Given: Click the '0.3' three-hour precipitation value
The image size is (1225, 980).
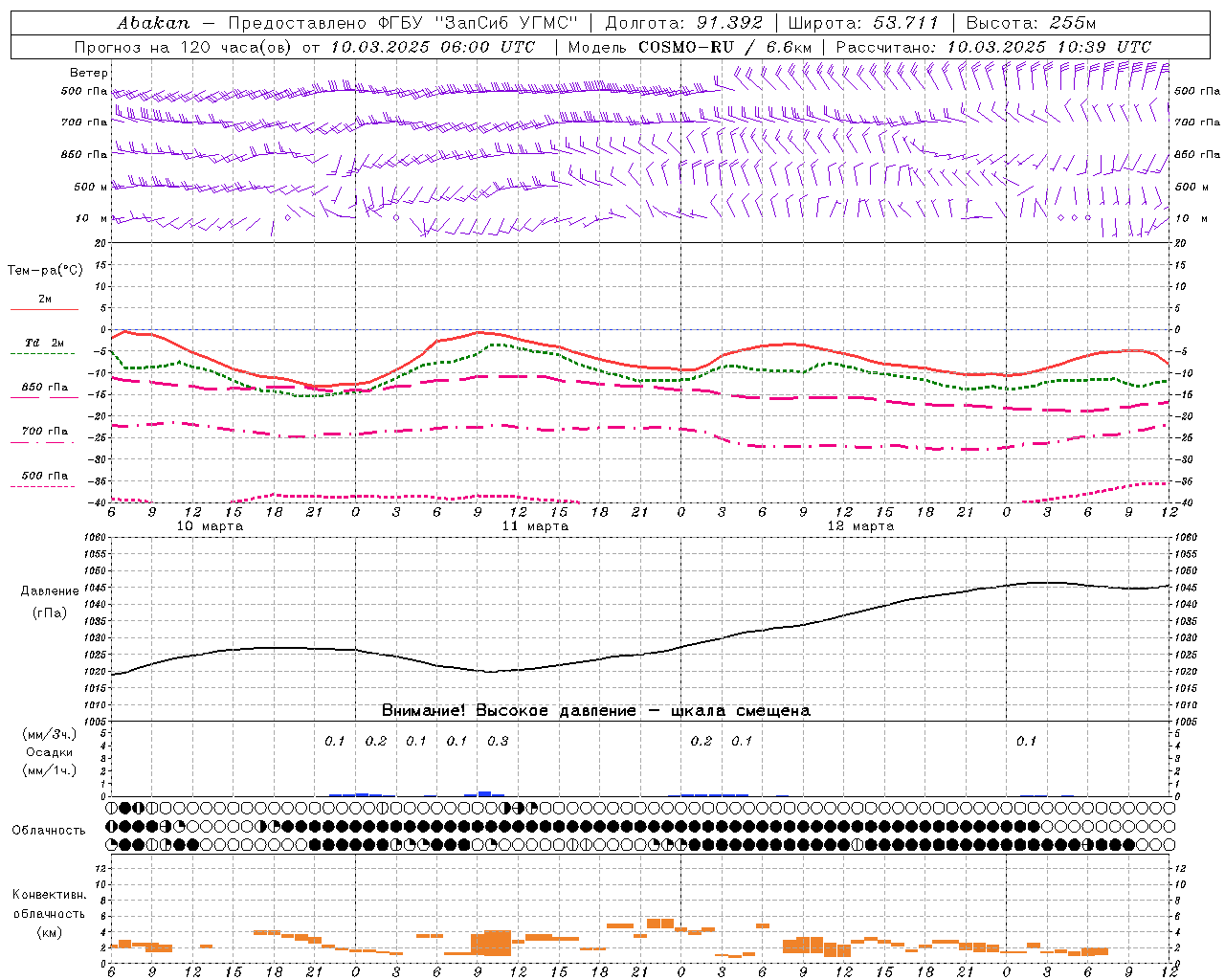Looking at the screenshot, I should 498,742.
